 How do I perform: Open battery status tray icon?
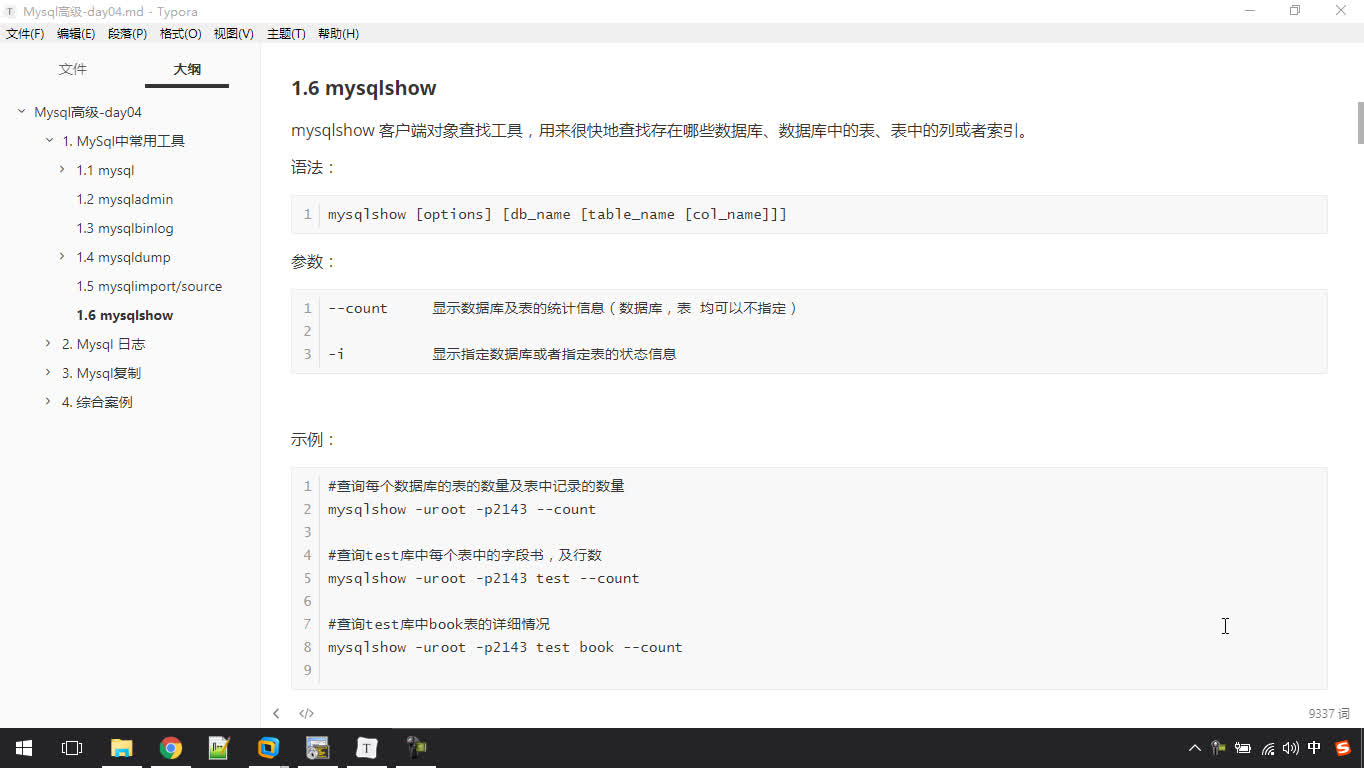[1243, 748]
